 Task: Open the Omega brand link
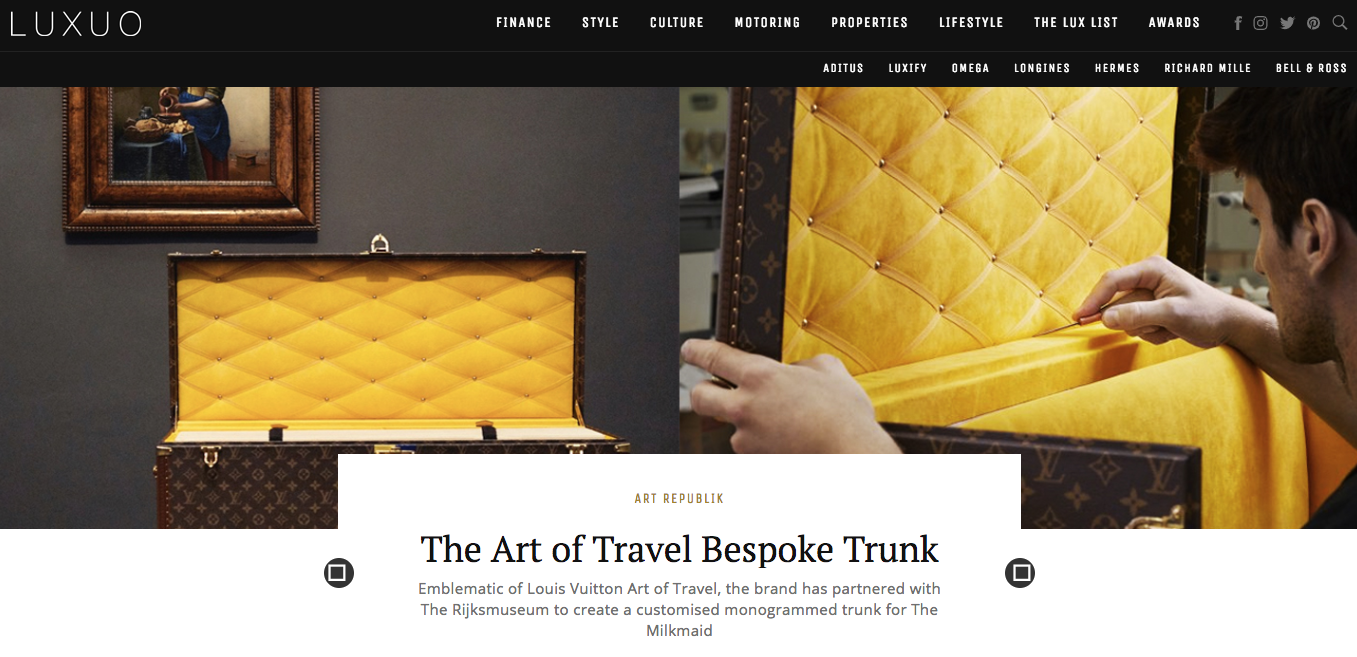(970, 68)
